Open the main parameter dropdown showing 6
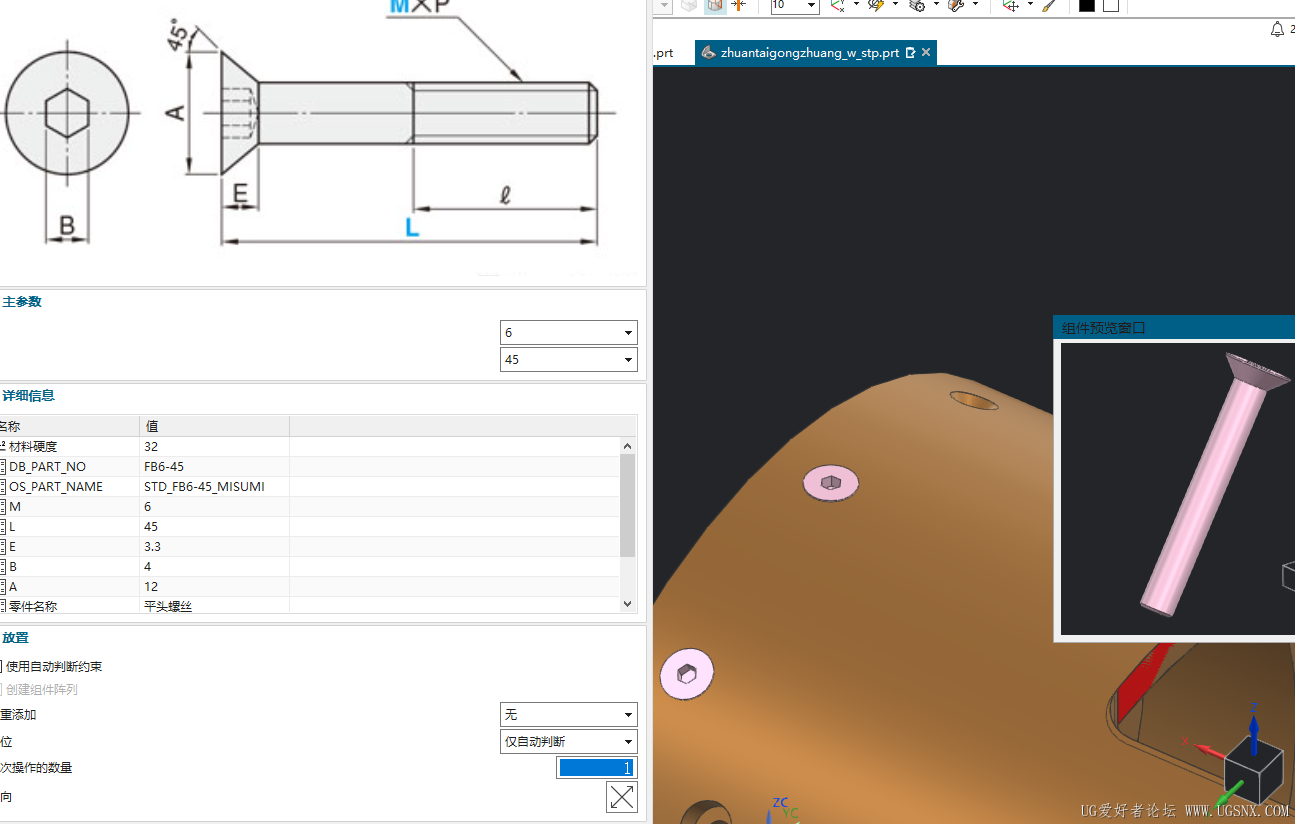 coord(568,333)
